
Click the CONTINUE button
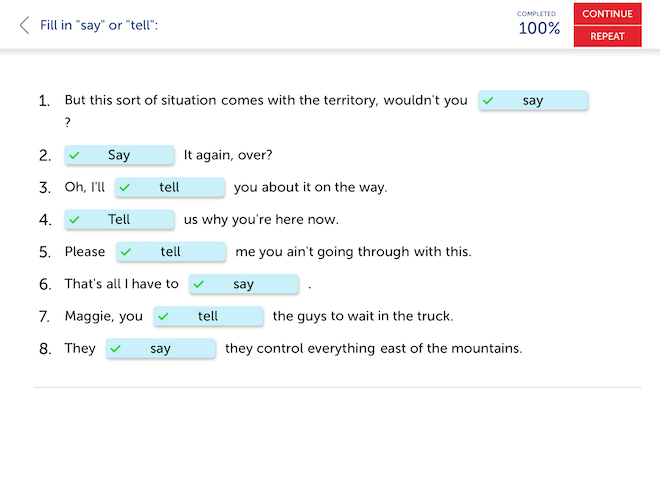click(607, 14)
